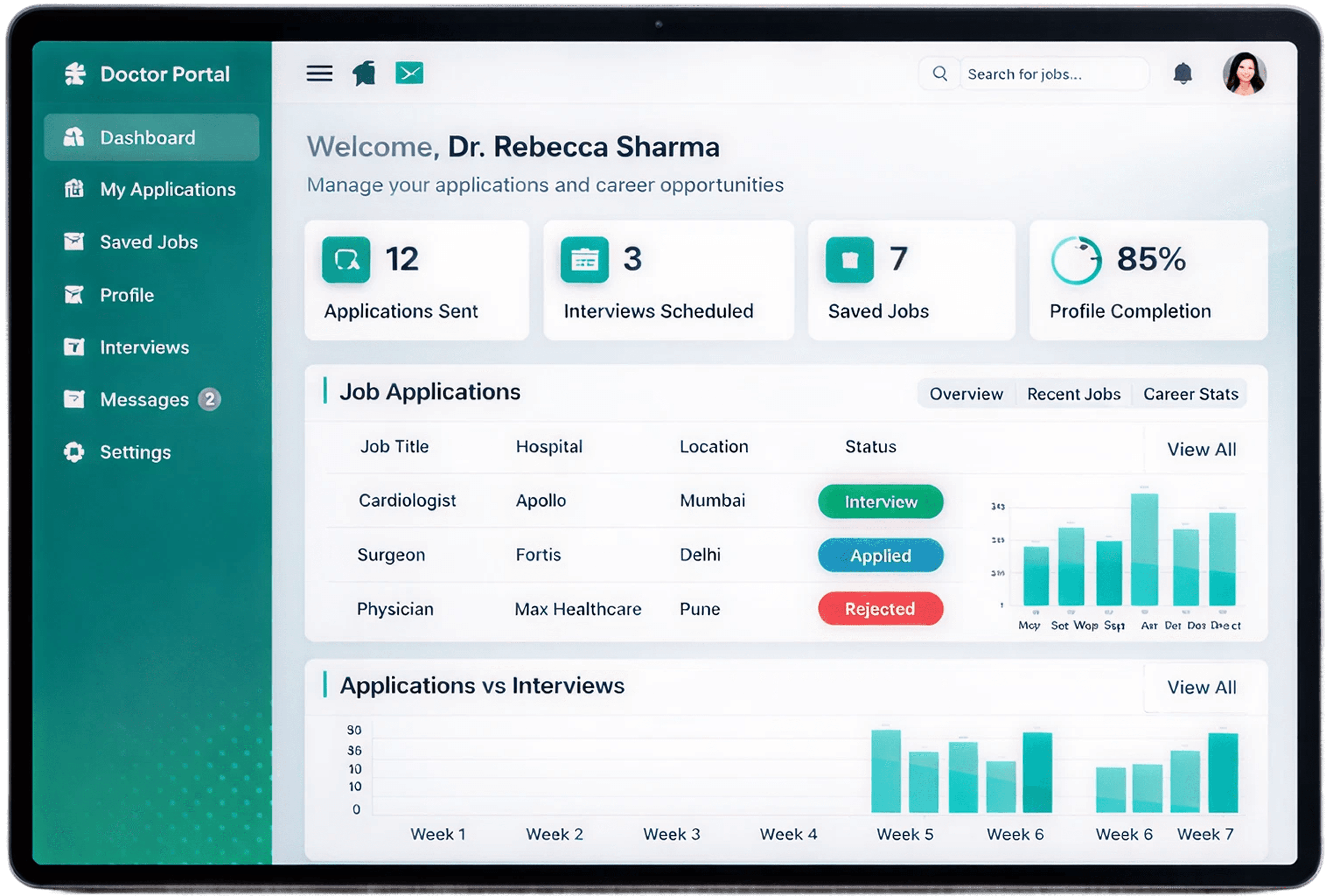Toggle the sidebar with the hamburger menu
Image resolution: width=1333 pixels, height=896 pixels.
tap(319, 73)
